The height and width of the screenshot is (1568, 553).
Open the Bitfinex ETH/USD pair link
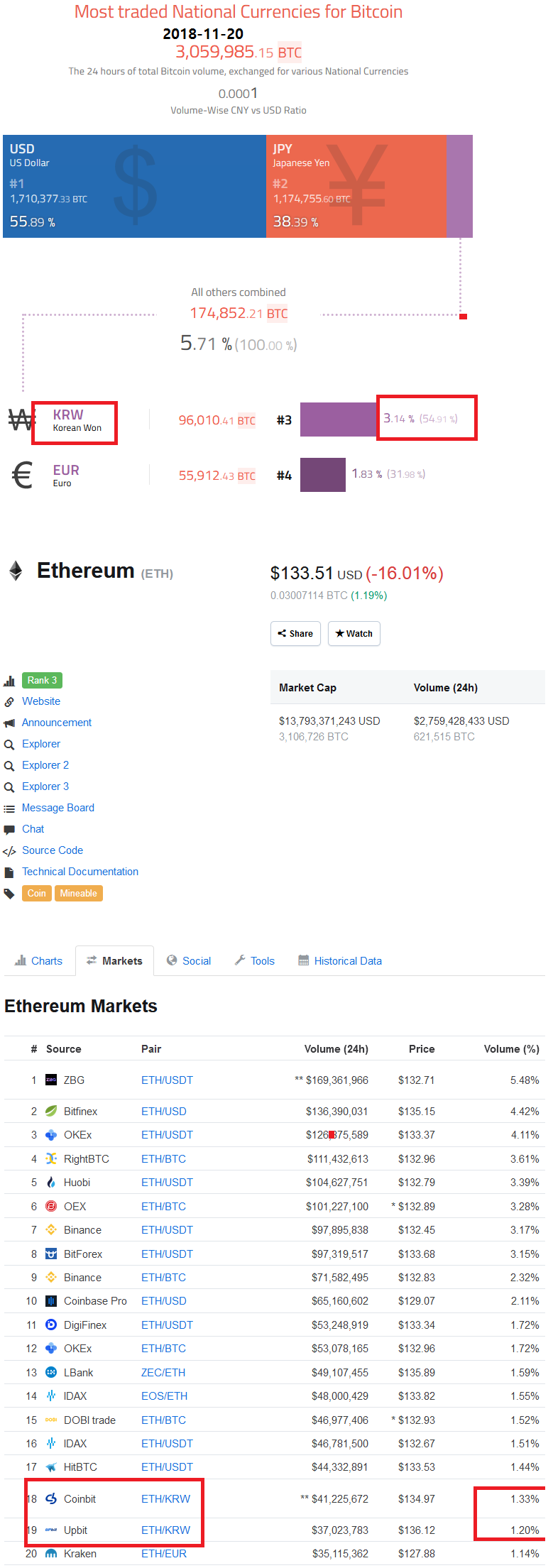[x=164, y=1111]
